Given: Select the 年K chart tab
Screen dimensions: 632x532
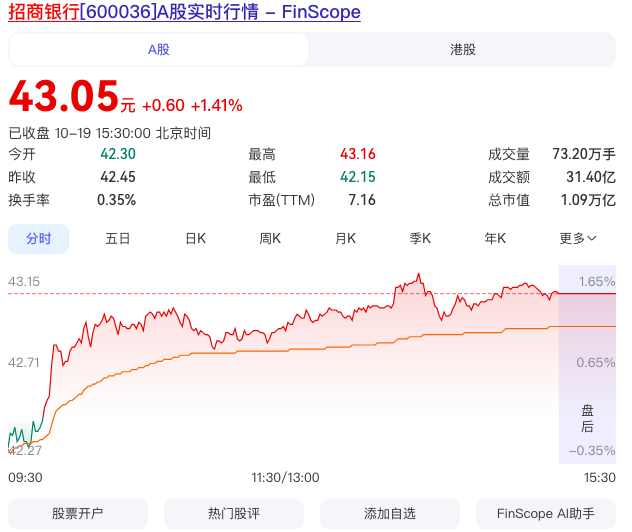Looking at the screenshot, I should point(495,239).
